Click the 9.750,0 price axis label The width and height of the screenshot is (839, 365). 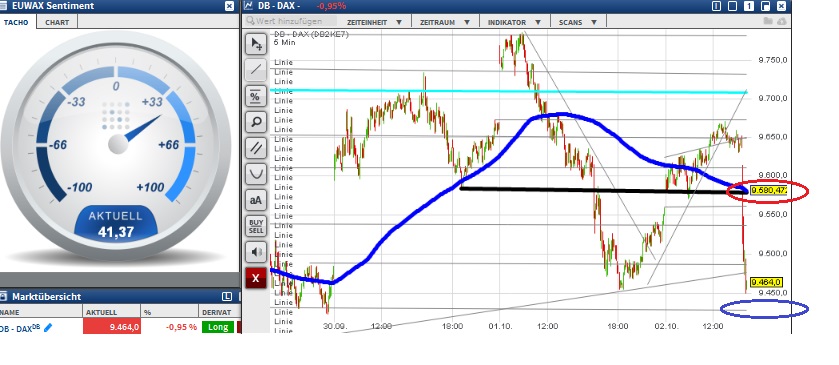point(773,60)
